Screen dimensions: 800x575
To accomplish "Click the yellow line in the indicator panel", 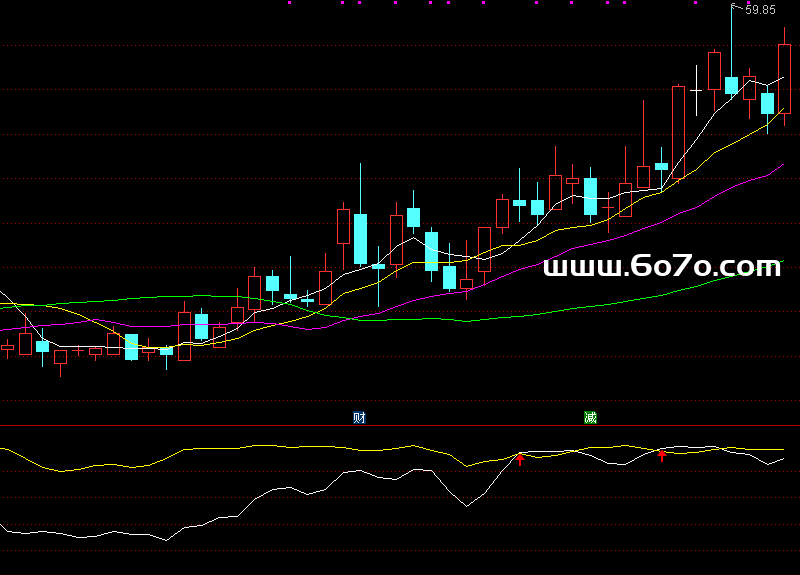I will tap(250, 447).
